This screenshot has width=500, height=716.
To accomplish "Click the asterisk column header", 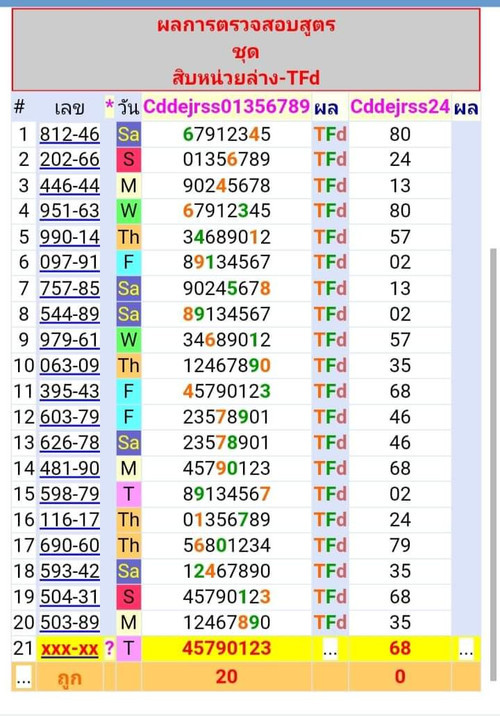I will 110,107.
